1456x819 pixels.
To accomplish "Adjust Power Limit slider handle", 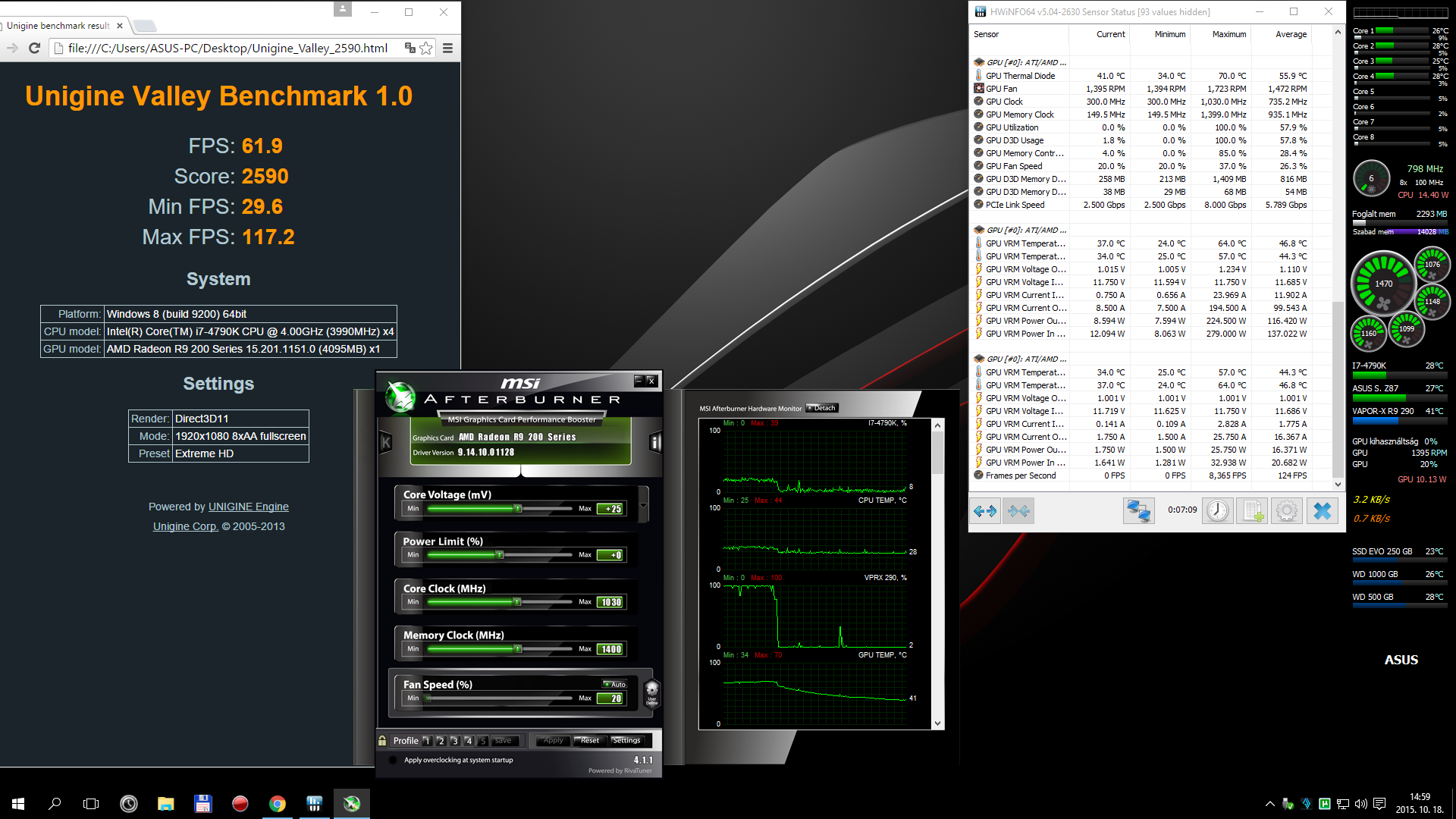I will tap(500, 555).
